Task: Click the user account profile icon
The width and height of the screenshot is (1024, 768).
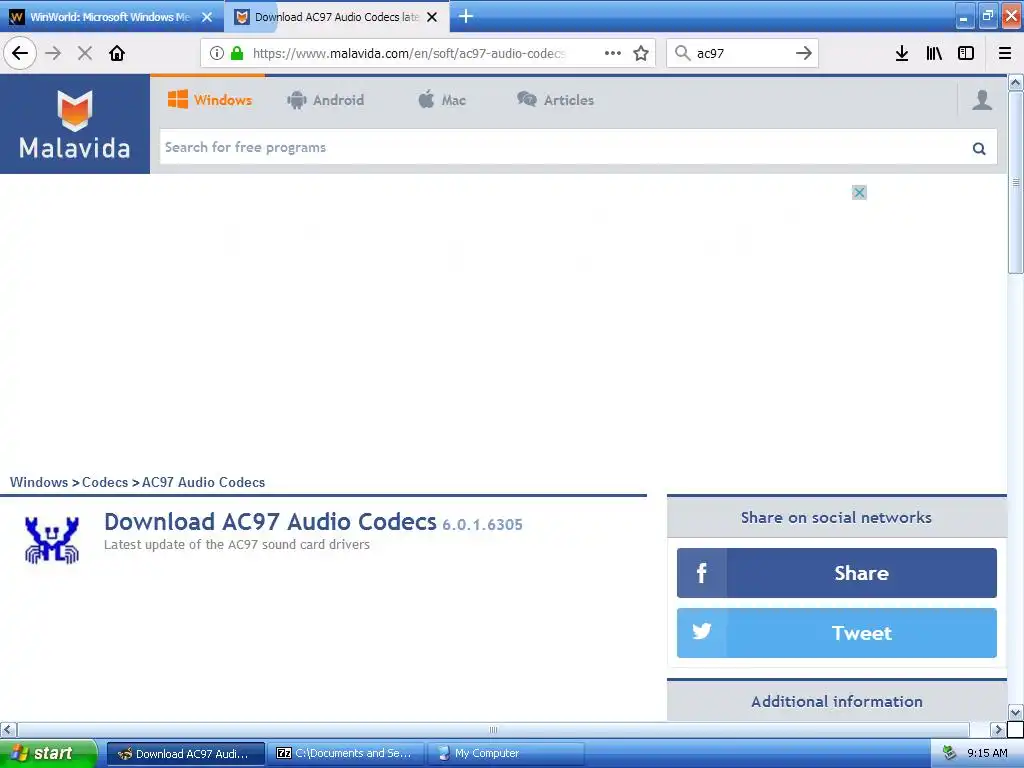Action: tap(982, 100)
